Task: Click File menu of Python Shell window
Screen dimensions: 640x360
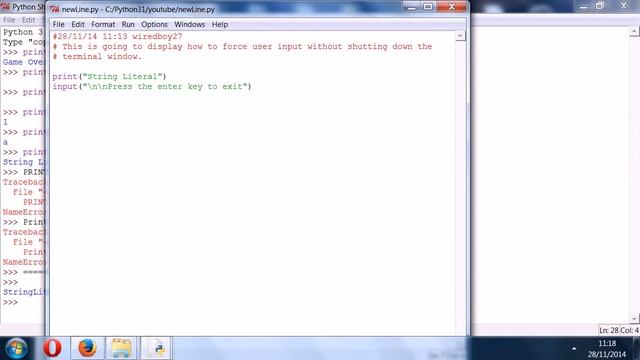Action: pyautogui.click(x=9, y=20)
